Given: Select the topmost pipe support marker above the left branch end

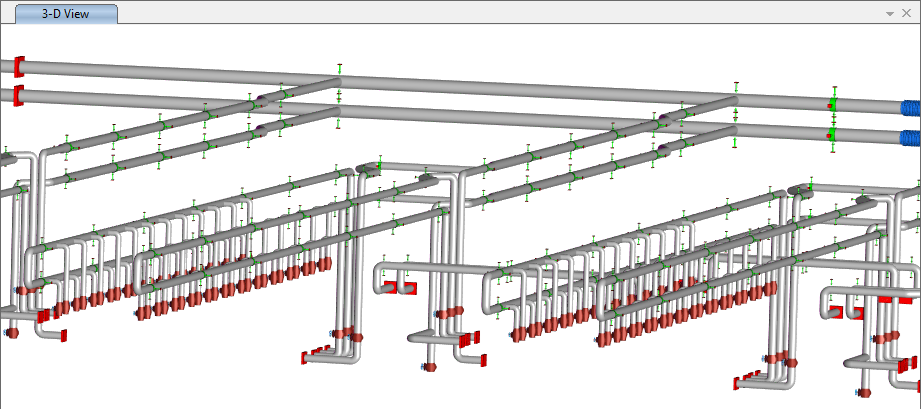Looking at the screenshot, I should 340,69.
